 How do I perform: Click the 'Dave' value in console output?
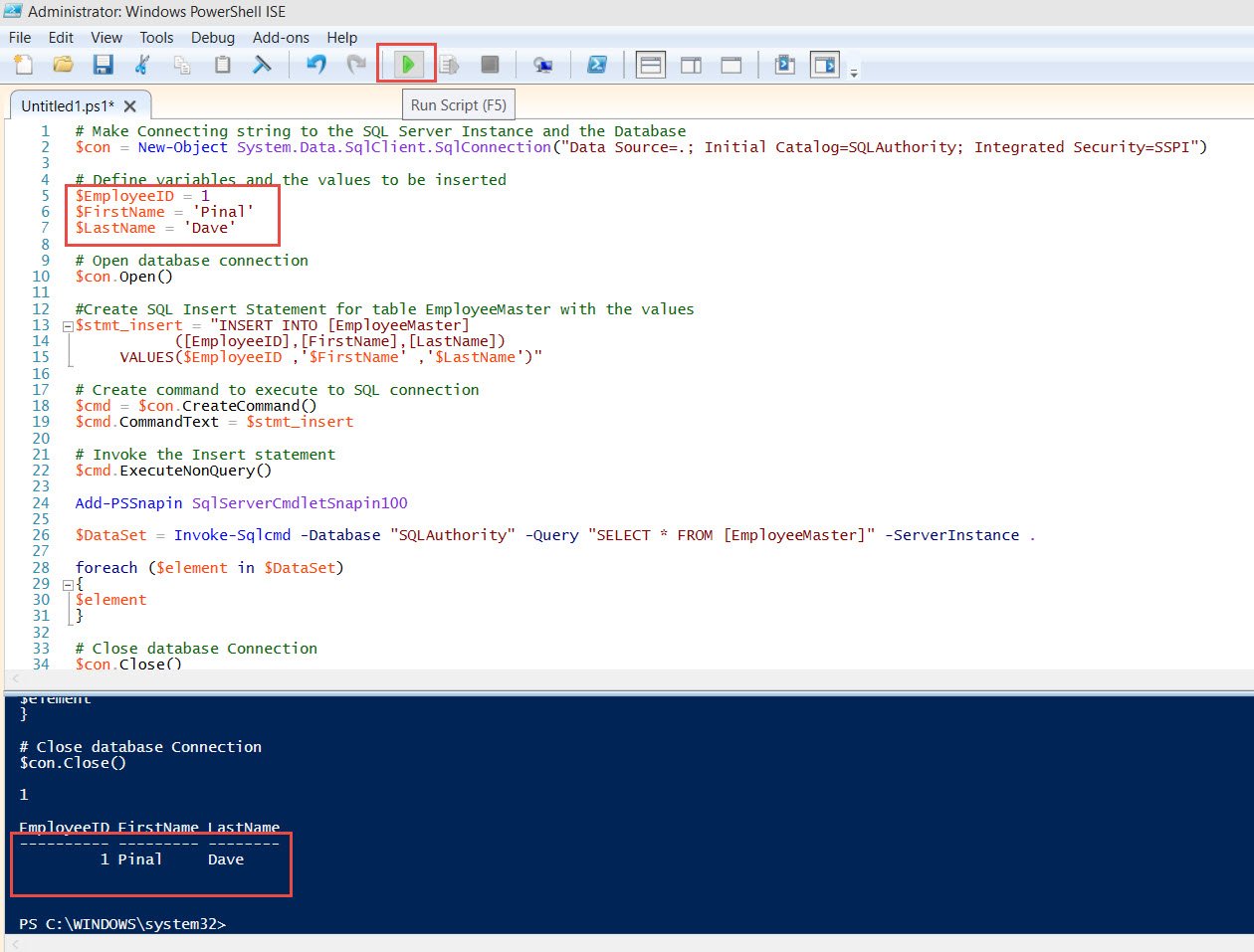226,859
